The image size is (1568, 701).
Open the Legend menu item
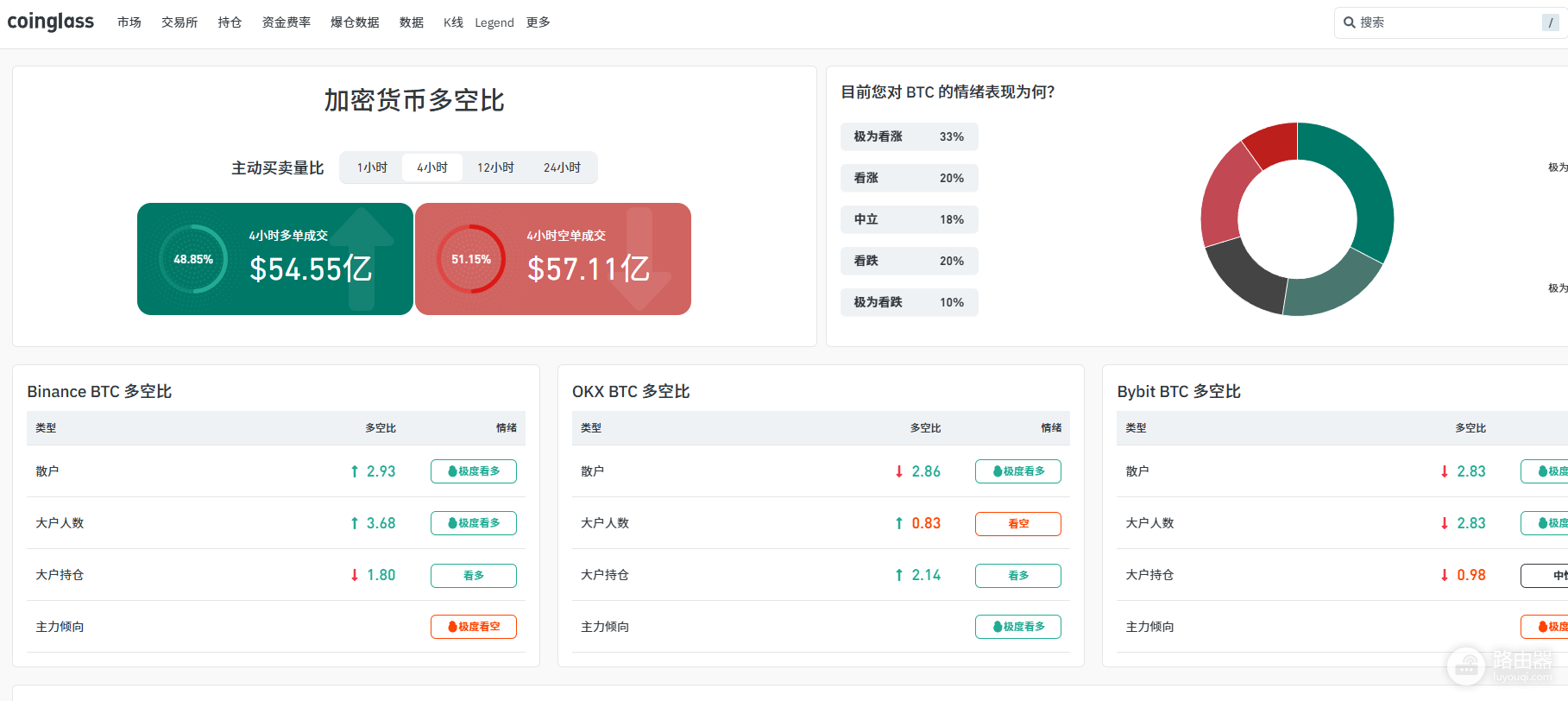pos(494,22)
